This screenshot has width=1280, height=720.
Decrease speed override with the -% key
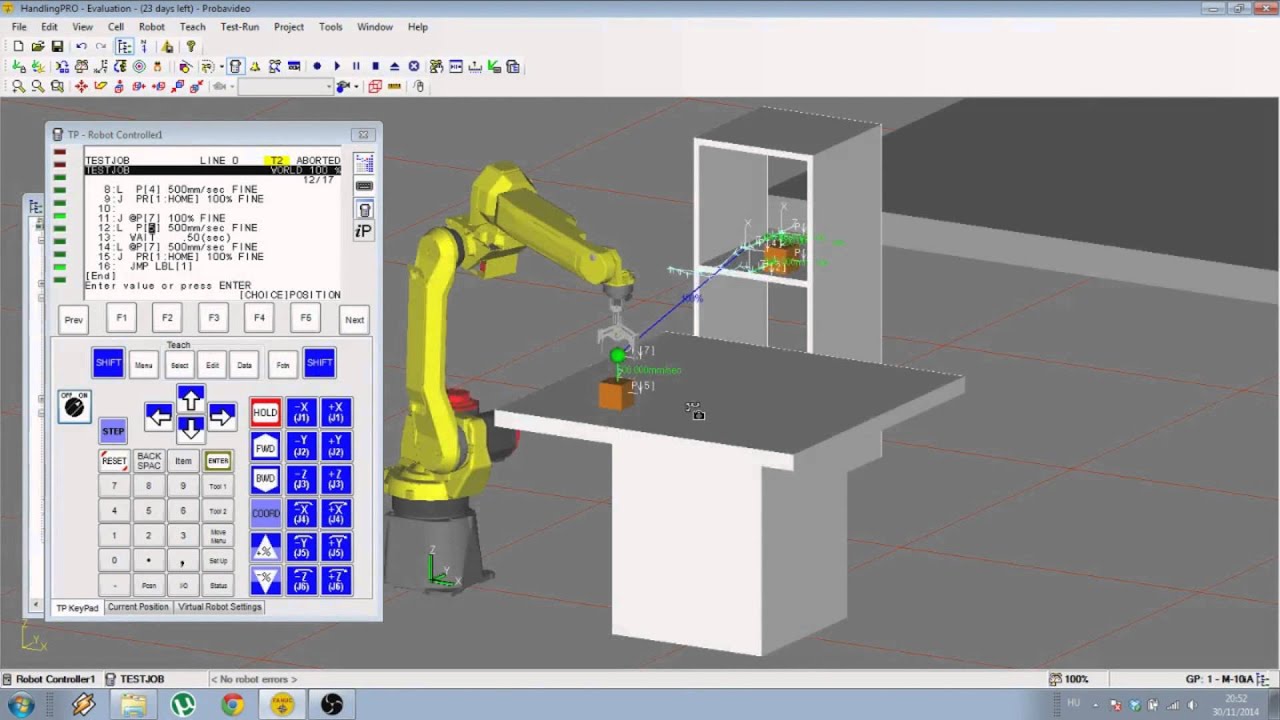coord(265,581)
